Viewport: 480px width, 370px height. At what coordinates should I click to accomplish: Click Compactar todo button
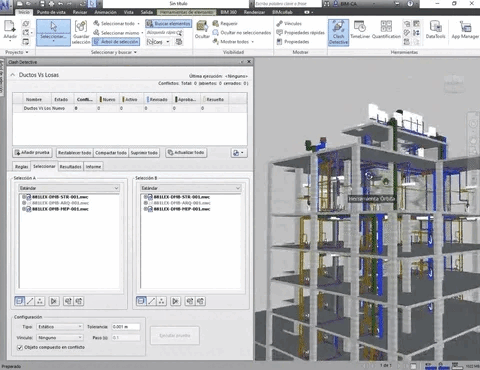(x=111, y=153)
